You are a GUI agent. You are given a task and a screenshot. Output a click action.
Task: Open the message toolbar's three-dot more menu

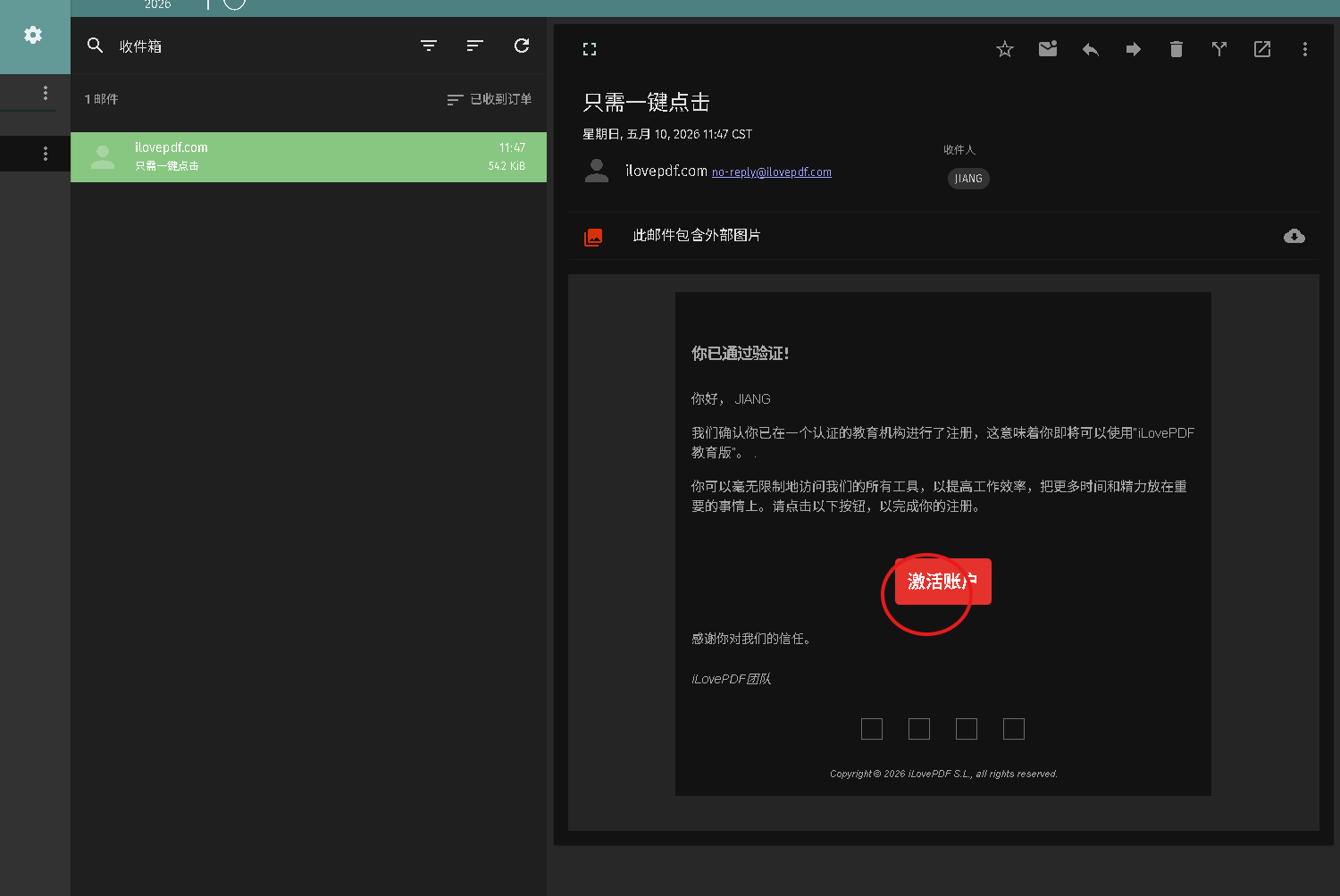(x=1305, y=49)
